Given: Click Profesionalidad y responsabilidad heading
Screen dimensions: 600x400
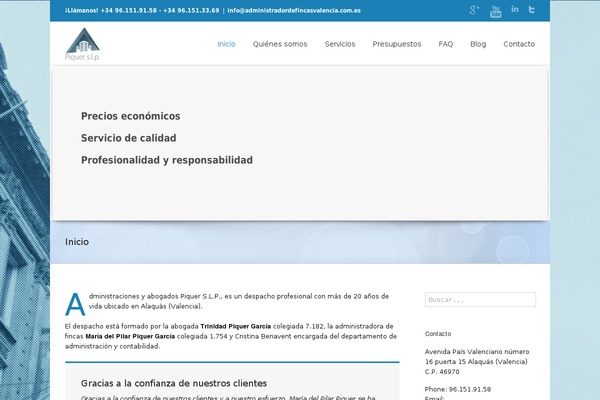Looking at the screenshot, I should coord(167,160).
